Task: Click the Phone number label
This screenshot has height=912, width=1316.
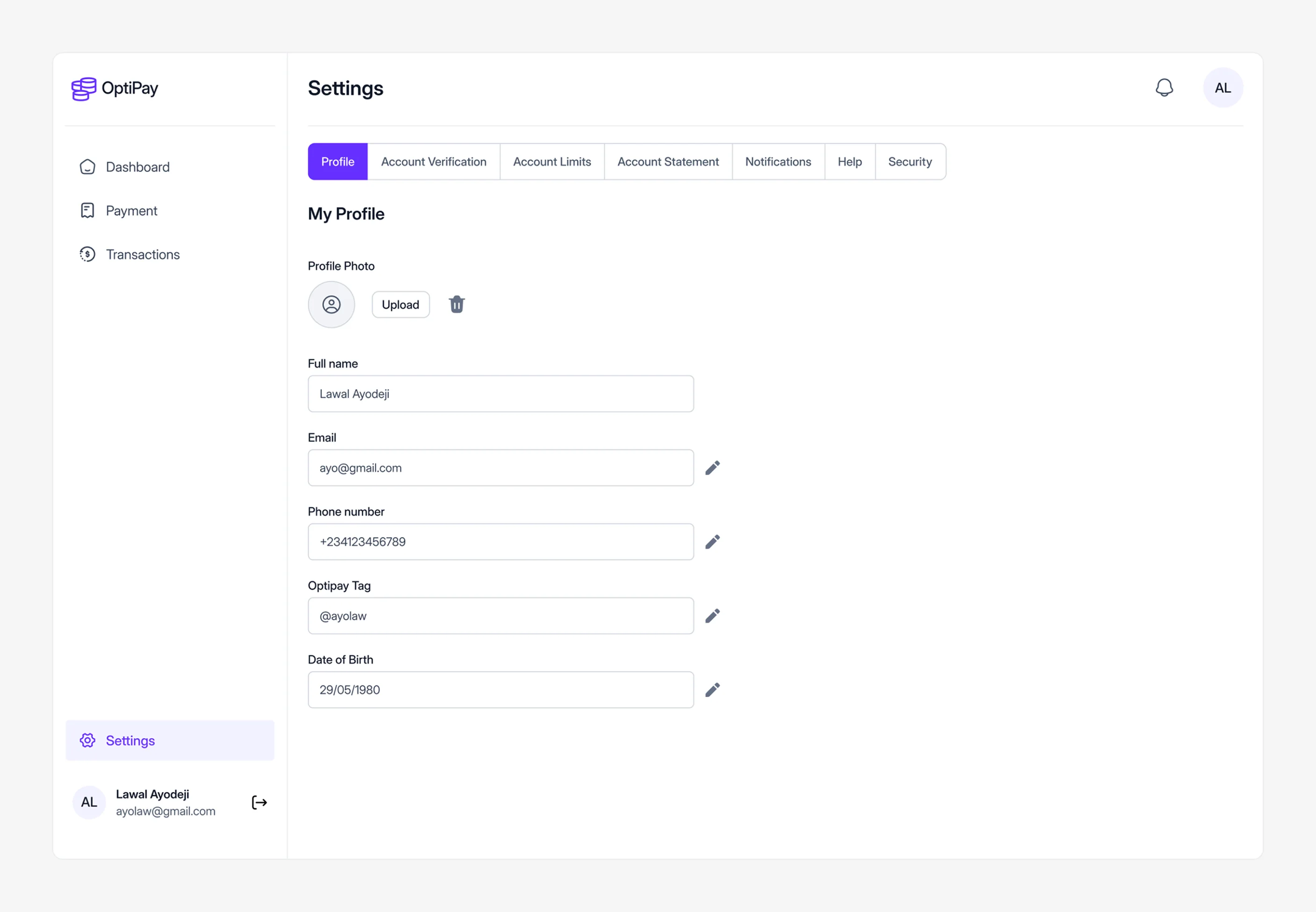Action: [346, 512]
